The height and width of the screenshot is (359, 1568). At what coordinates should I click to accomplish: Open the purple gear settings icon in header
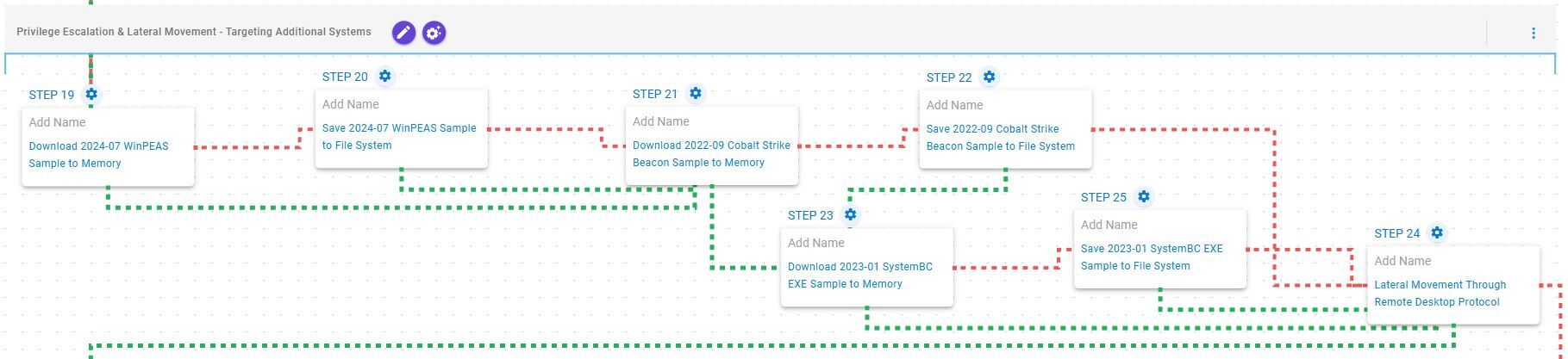pyautogui.click(x=434, y=33)
